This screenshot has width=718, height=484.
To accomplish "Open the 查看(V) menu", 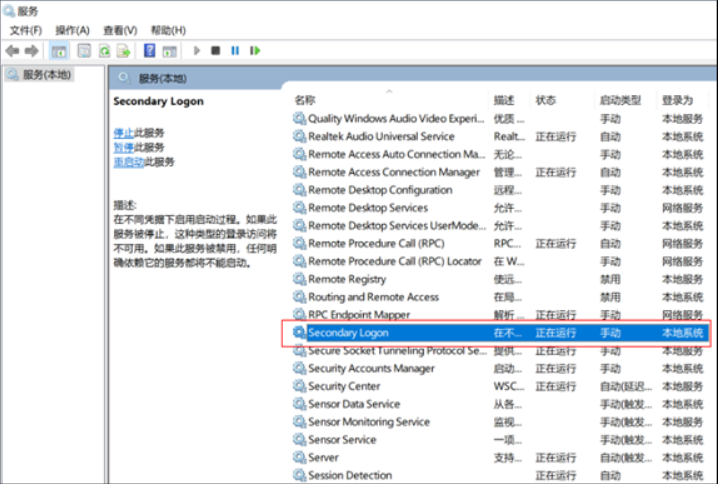I will [120, 30].
